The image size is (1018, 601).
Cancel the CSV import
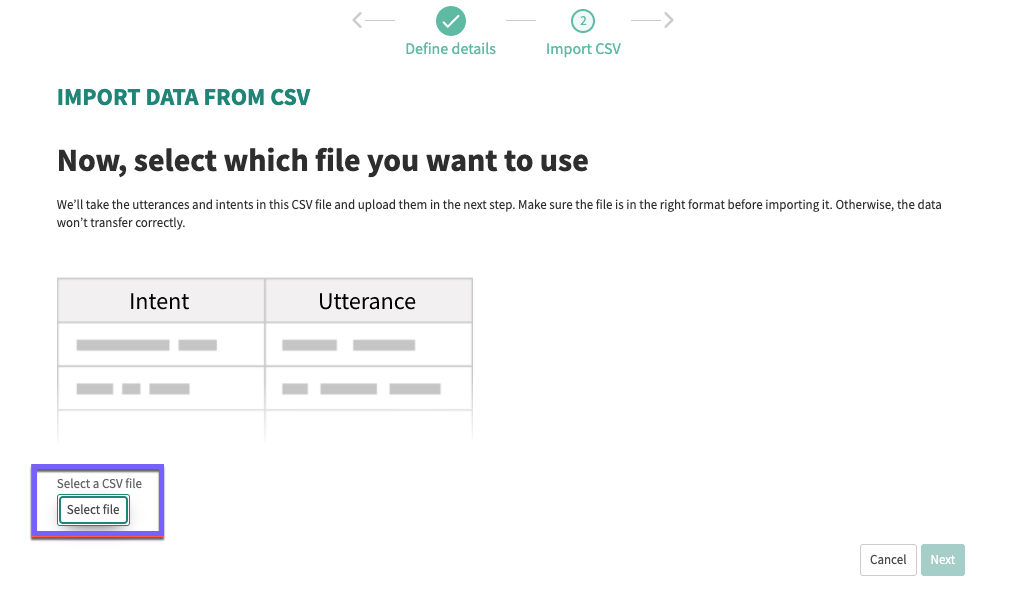tap(888, 559)
